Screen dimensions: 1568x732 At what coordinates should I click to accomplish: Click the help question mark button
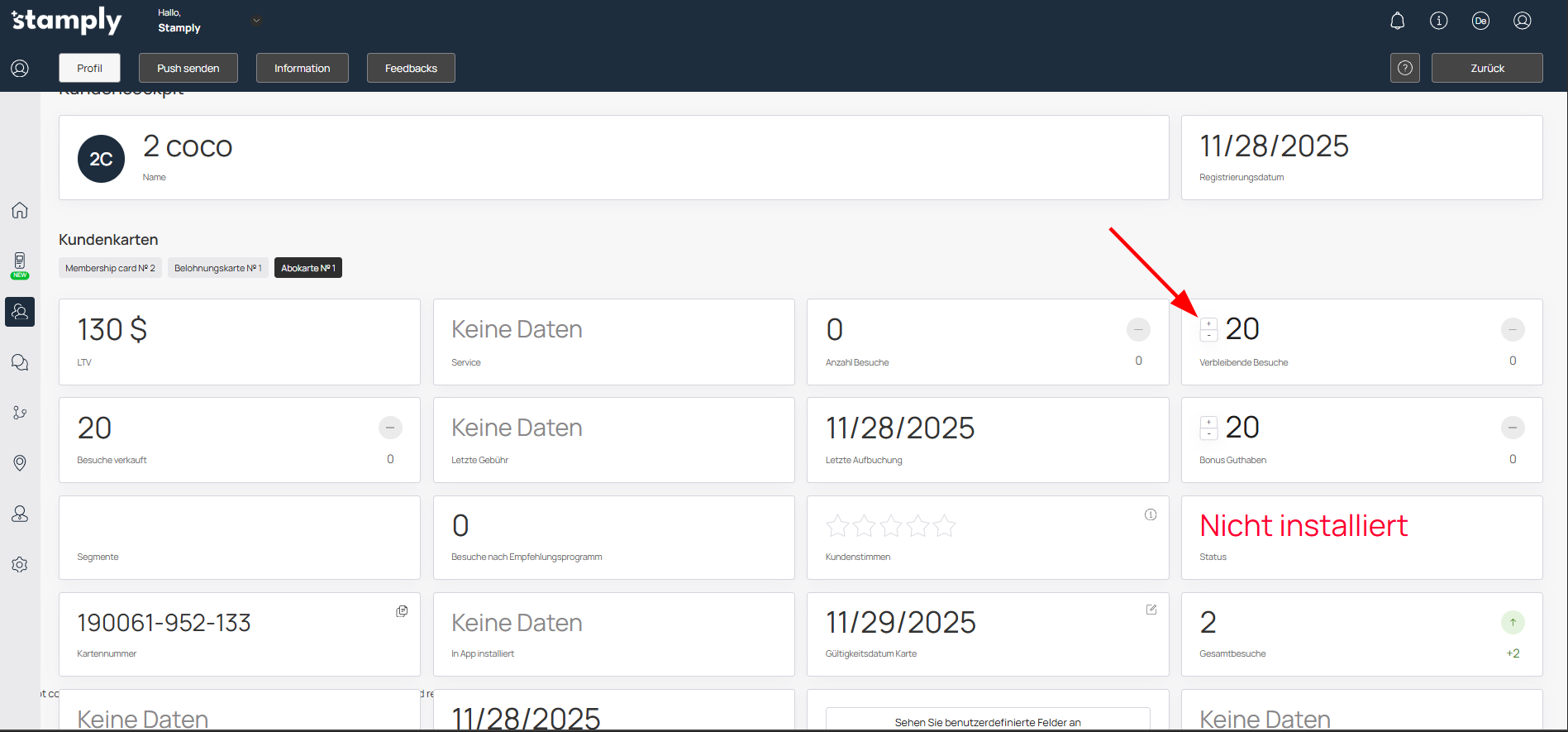(x=1404, y=68)
